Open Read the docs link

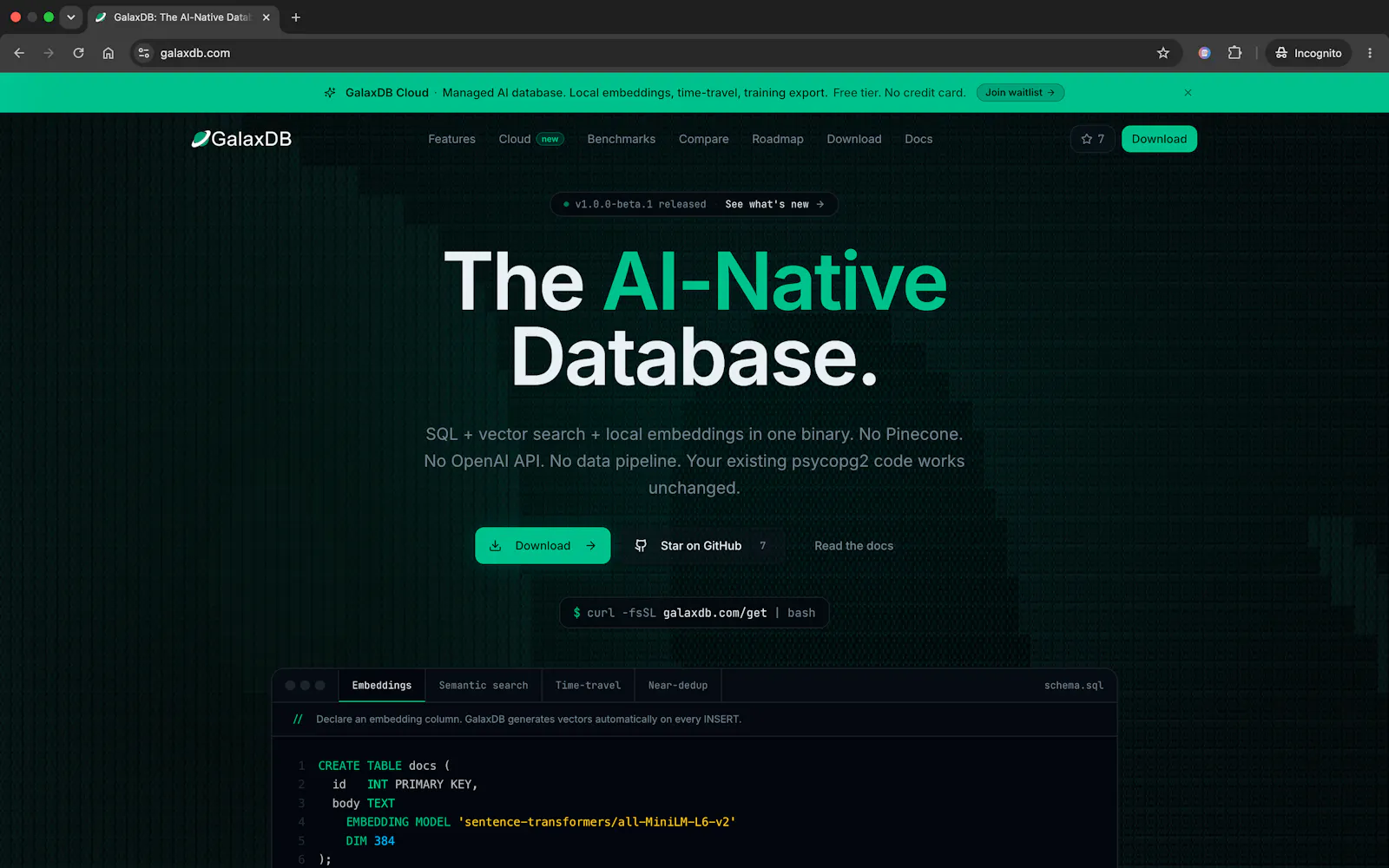pyautogui.click(x=853, y=546)
